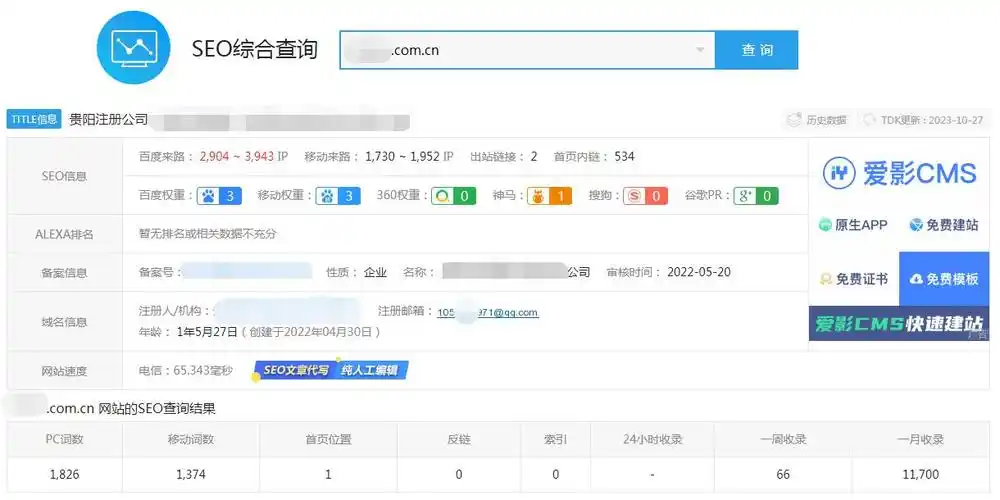
Task: Click the blue SEO chart logo icon
Action: click(134, 47)
